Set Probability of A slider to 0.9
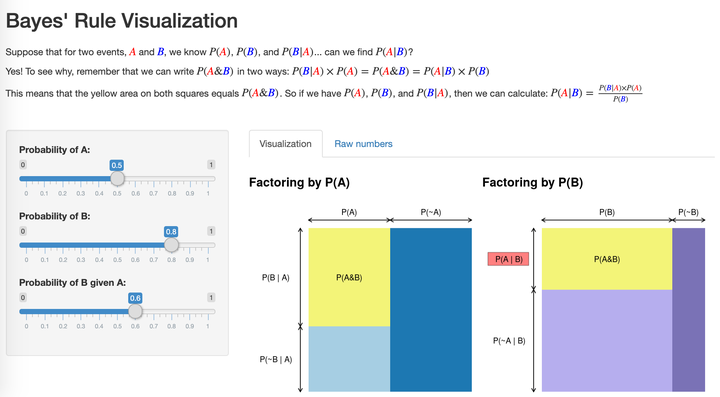The height and width of the screenshot is (397, 720). (x=190, y=179)
